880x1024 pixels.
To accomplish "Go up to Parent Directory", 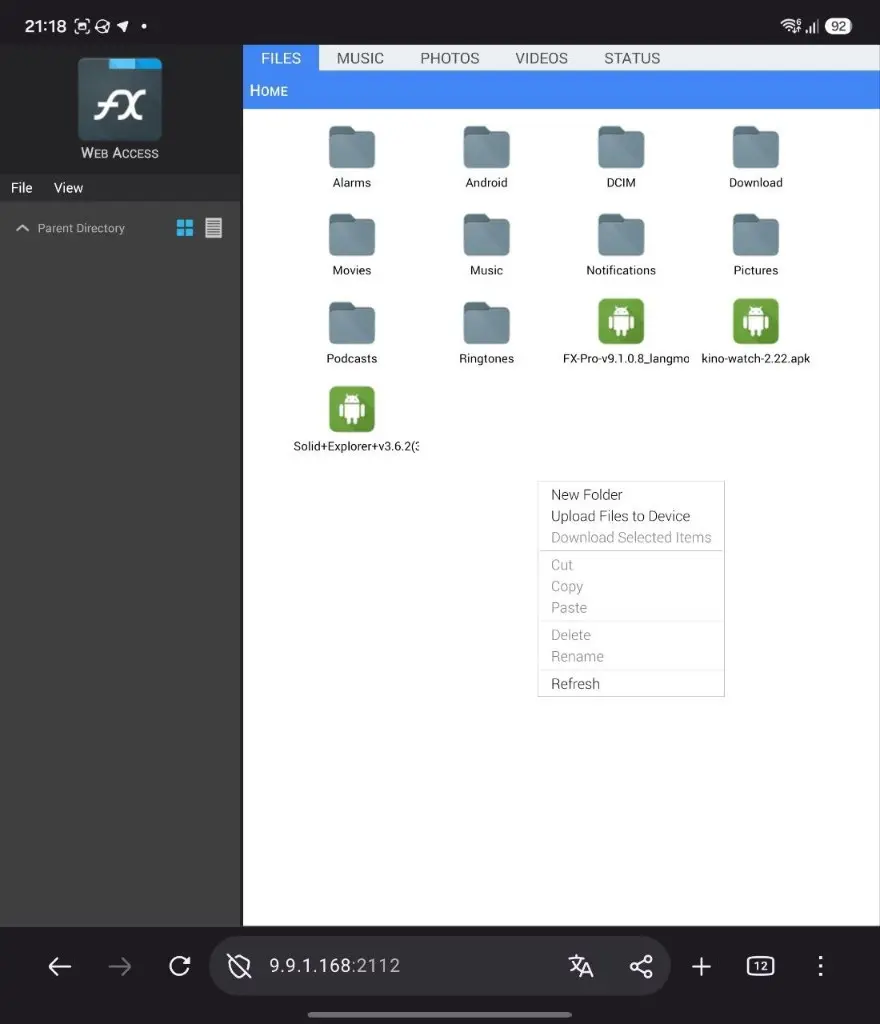I will coord(71,228).
